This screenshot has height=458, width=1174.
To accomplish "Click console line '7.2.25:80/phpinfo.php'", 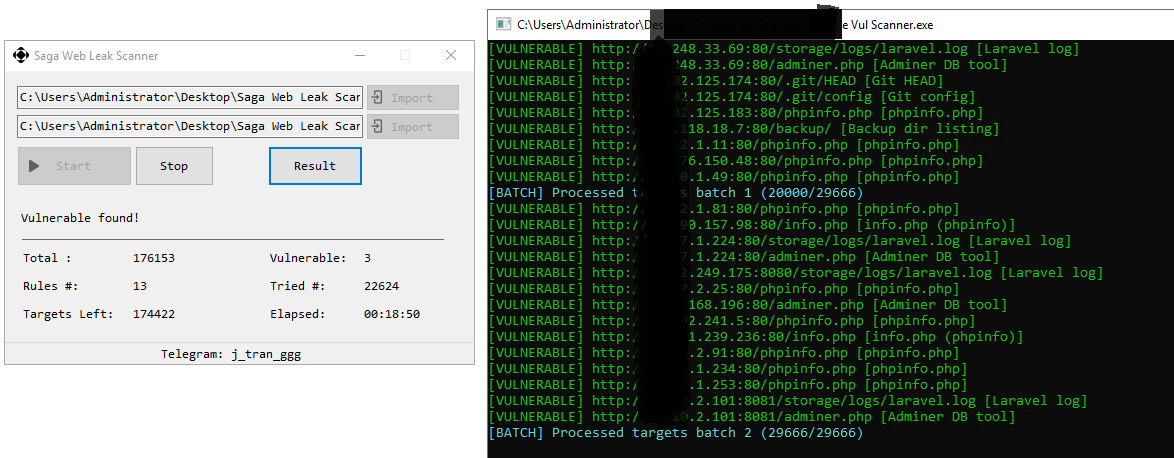I will tap(724, 289).
